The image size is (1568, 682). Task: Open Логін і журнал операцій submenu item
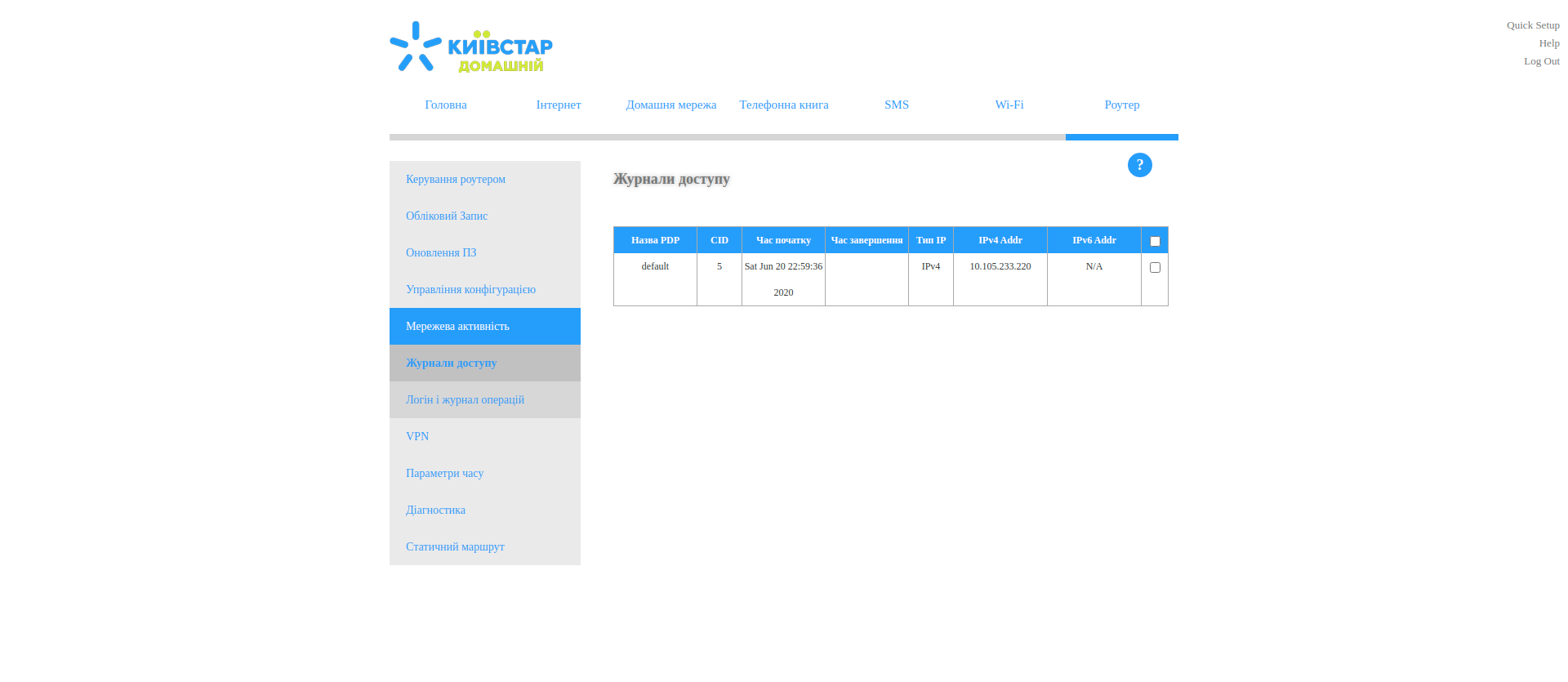[465, 399]
